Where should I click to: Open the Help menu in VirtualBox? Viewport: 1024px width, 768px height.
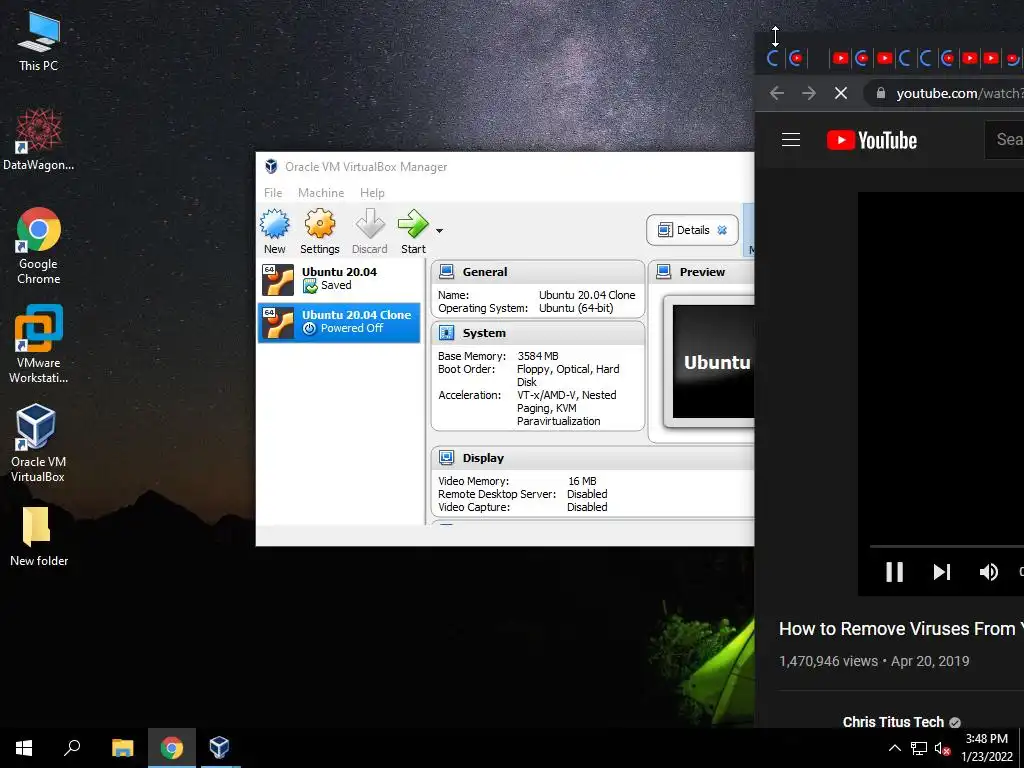pyautogui.click(x=372, y=193)
